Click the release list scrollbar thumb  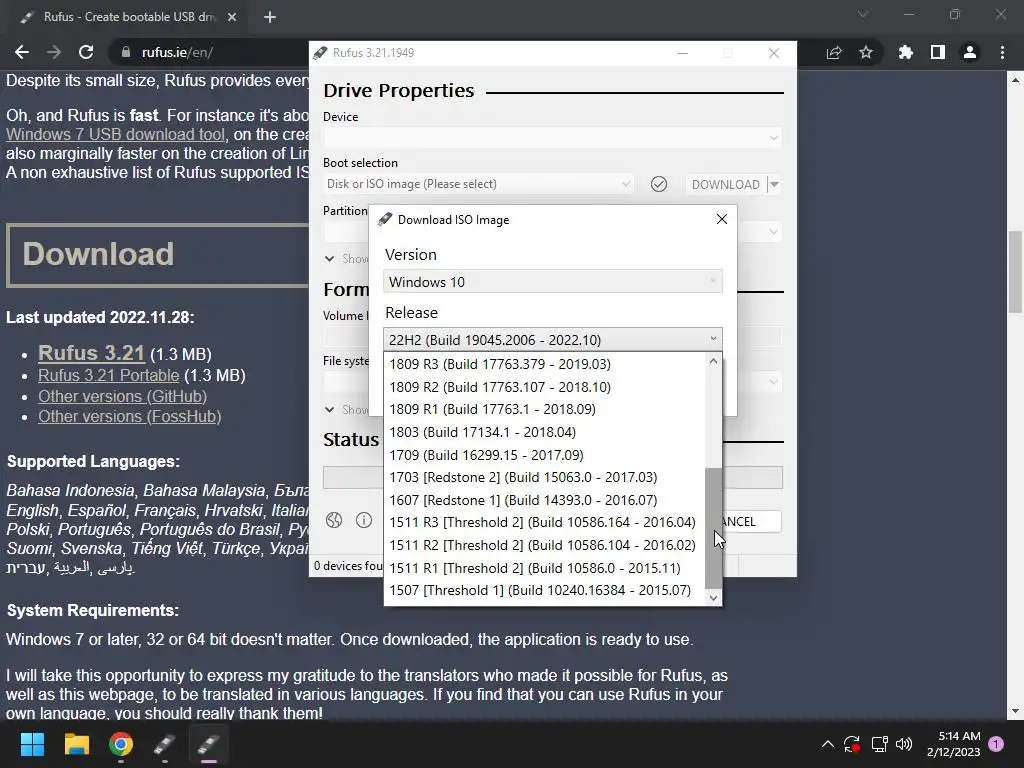[713, 528]
